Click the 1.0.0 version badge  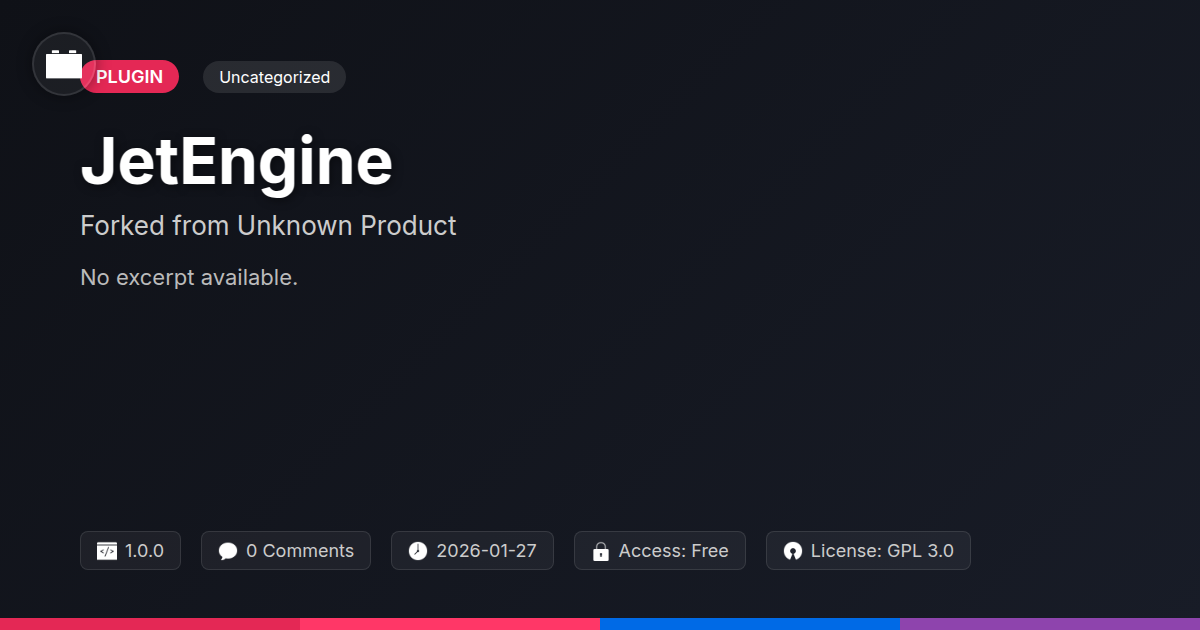pyautogui.click(x=130, y=551)
